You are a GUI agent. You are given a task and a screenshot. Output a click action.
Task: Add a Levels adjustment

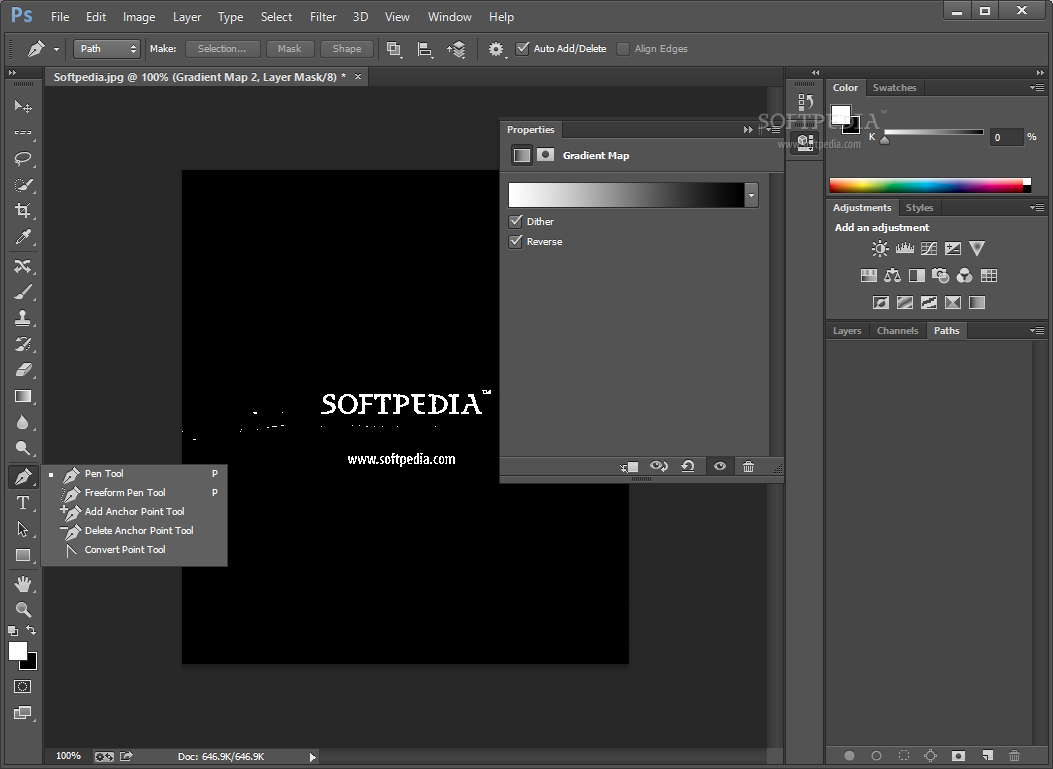click(905, 249)
